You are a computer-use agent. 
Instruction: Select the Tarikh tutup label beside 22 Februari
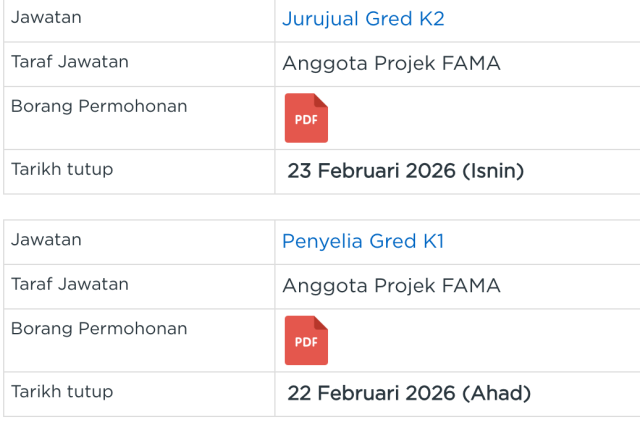[62, 391]
